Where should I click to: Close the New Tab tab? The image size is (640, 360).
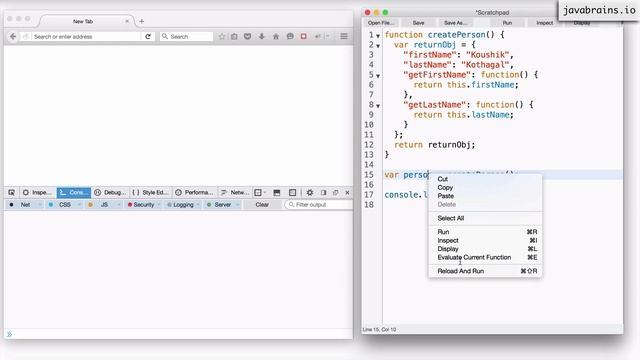[x=127, y=21]
